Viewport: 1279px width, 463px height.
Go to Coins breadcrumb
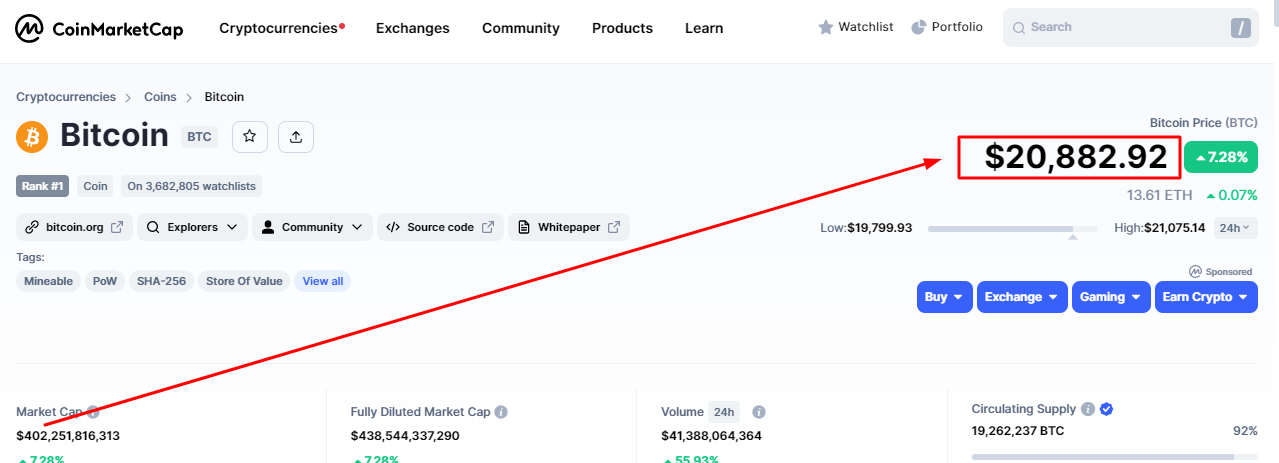160,97
